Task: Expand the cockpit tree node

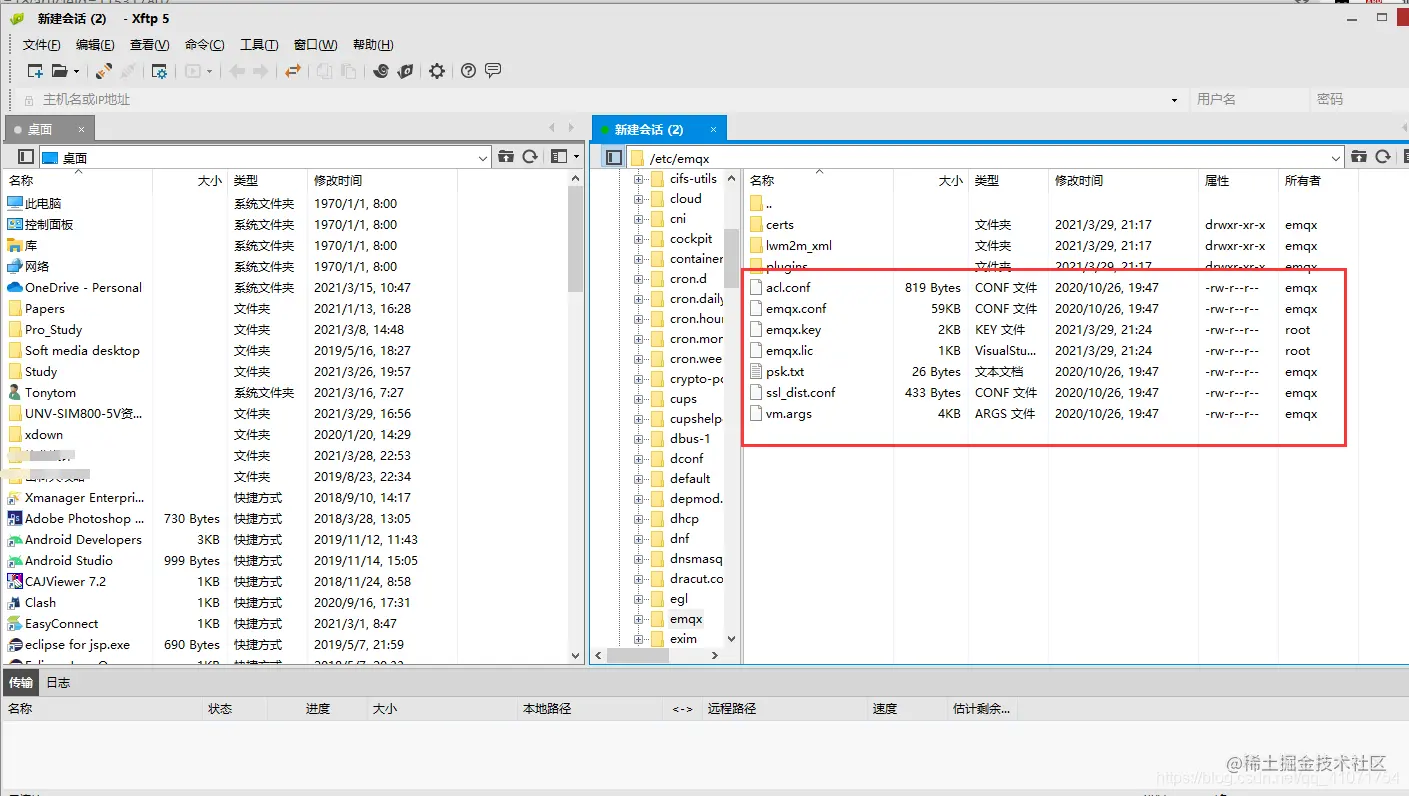Action: 638,239
